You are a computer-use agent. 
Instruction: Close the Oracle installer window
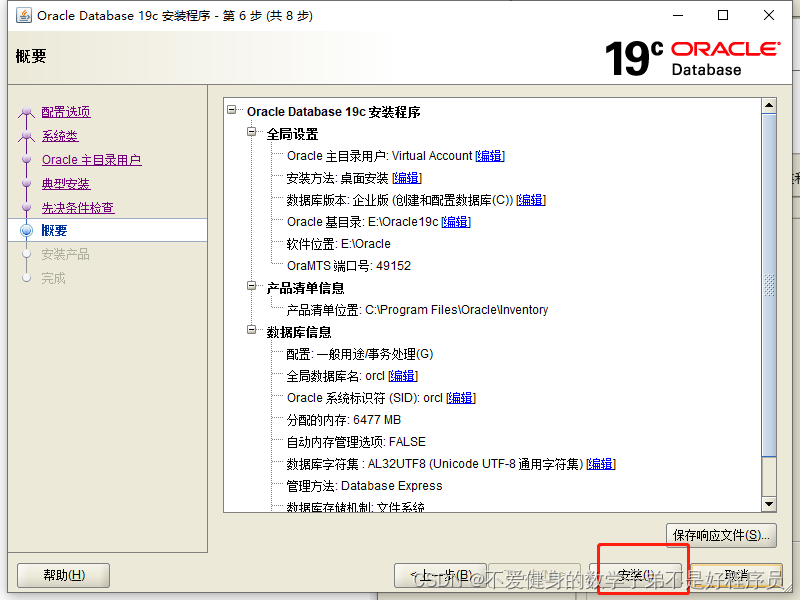(x=769, y=15)
